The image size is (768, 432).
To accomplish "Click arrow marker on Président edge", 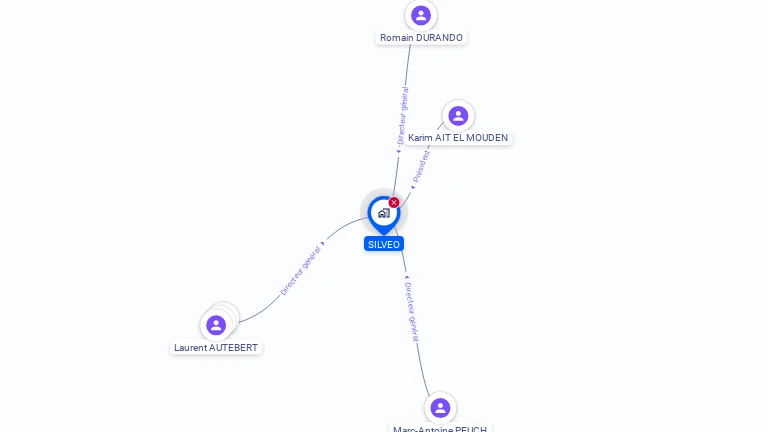I will tap(413, 188).
